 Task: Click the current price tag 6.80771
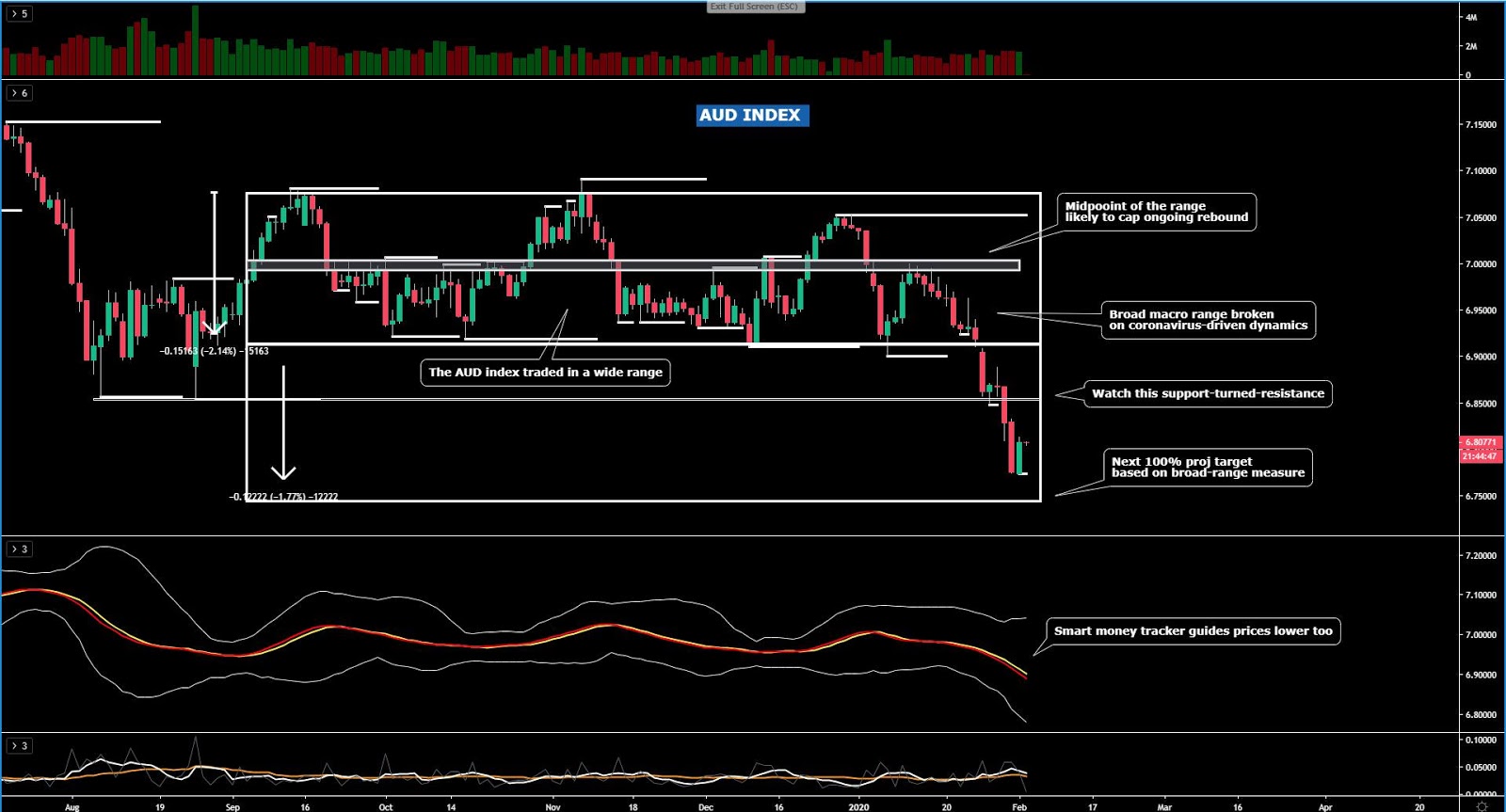click(1480, 442)
